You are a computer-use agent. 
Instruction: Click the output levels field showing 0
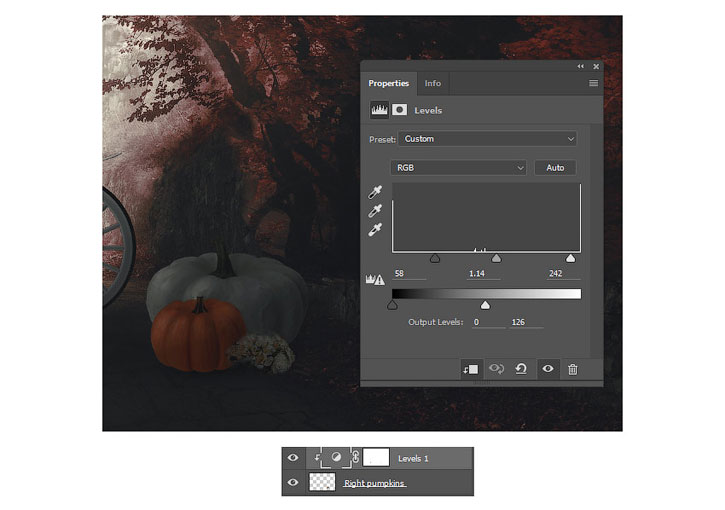[x=489, y=322]
